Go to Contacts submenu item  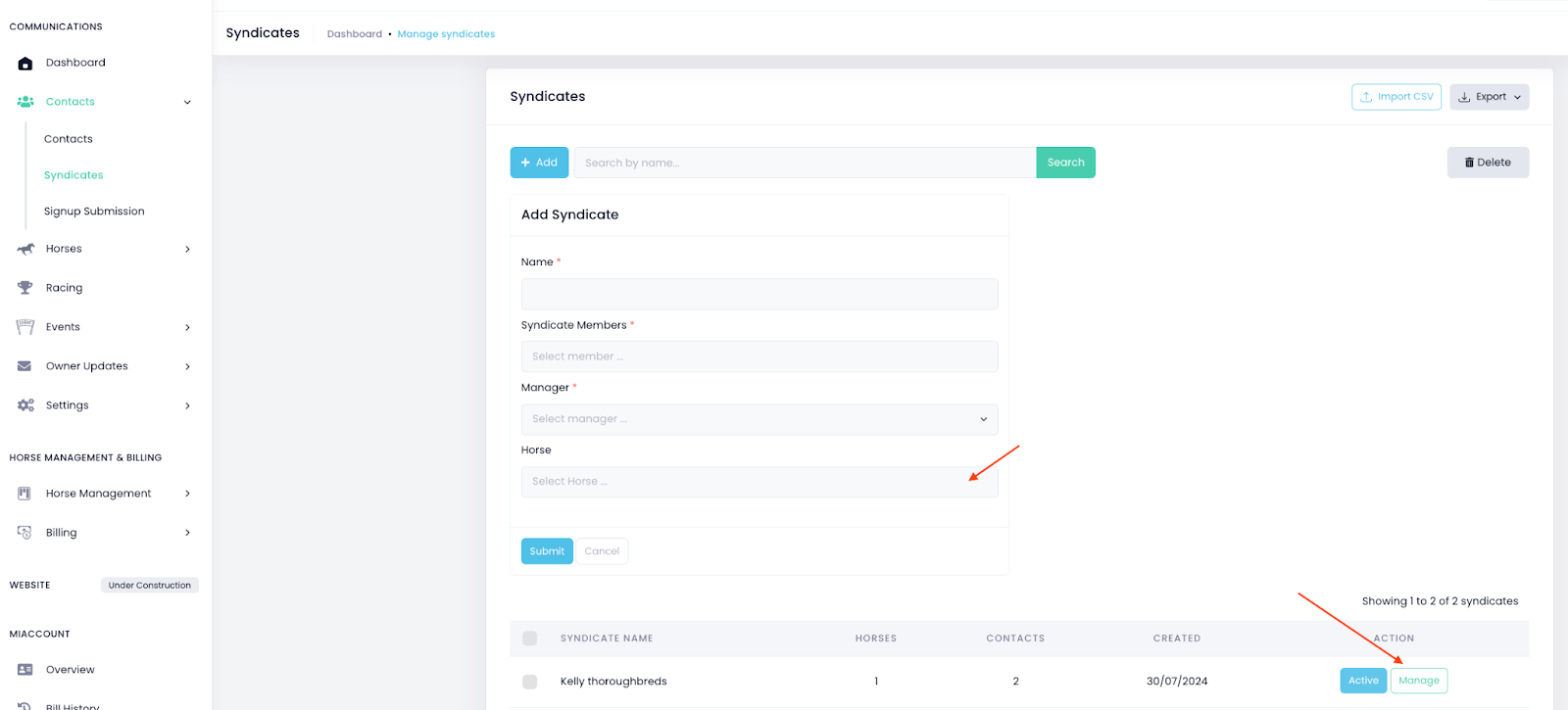pos(69,139)
